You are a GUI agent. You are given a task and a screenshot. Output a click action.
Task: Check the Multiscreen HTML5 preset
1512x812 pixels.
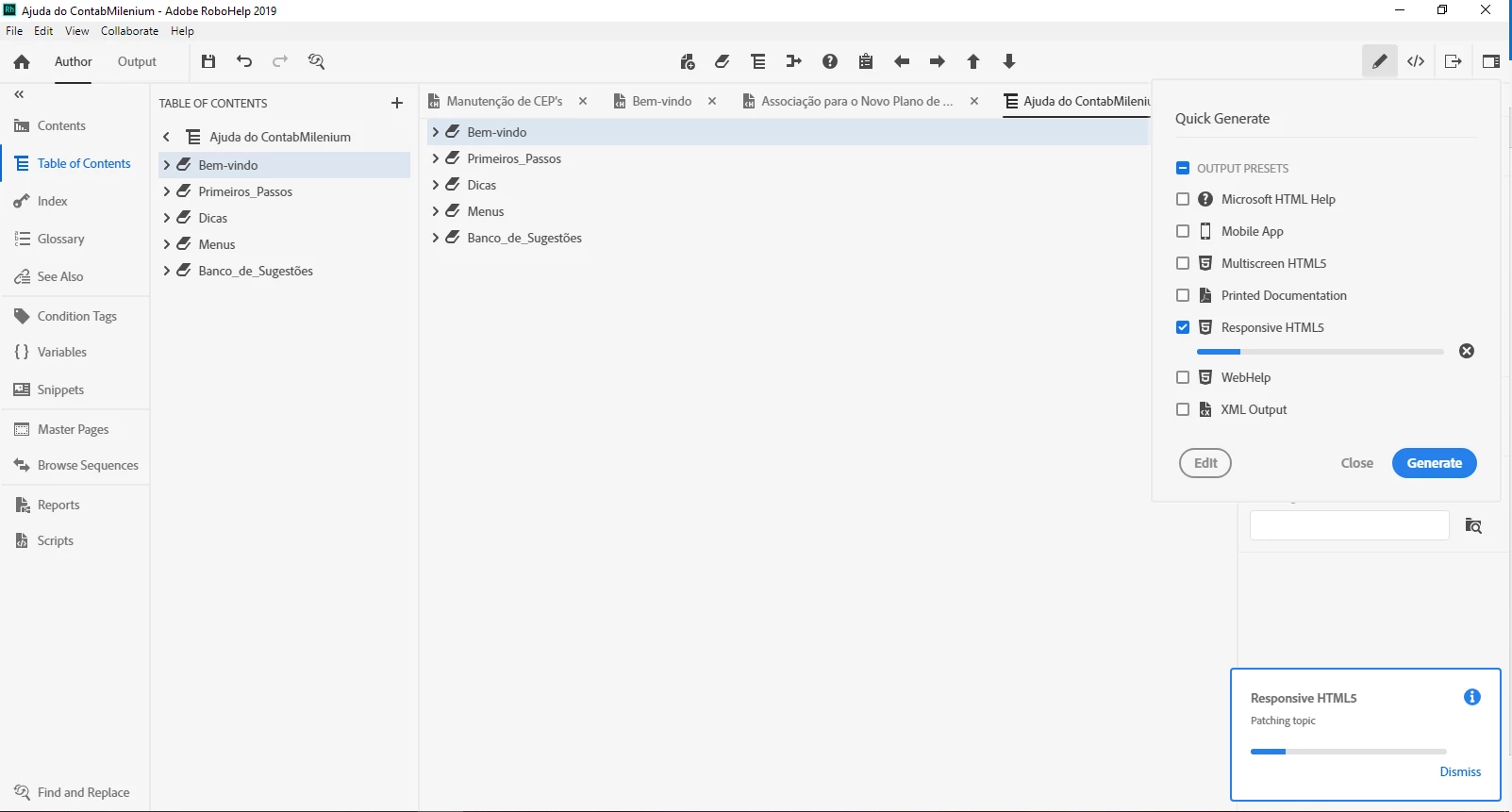(1183, 263)
